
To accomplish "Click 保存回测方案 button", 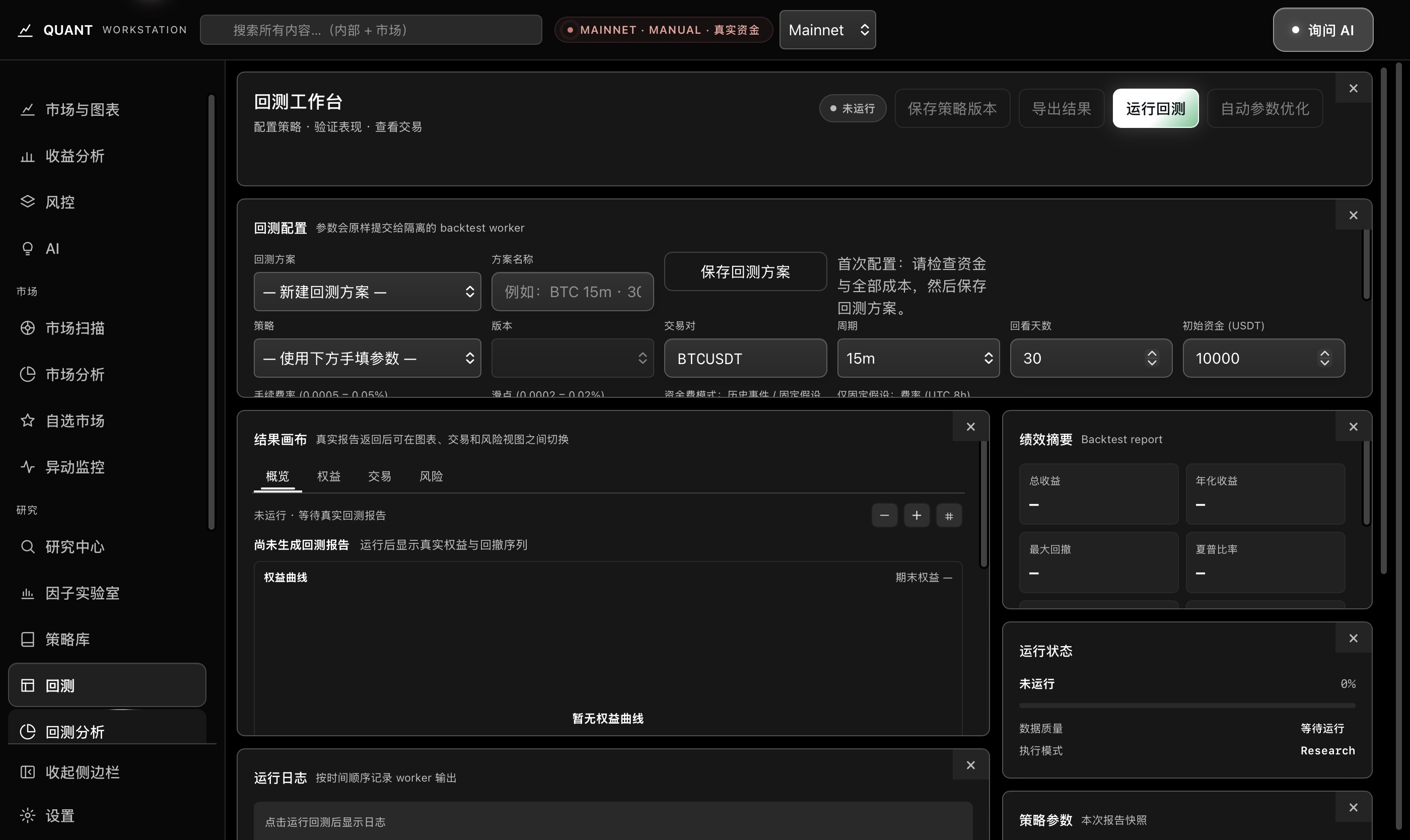I will (745, 272).
